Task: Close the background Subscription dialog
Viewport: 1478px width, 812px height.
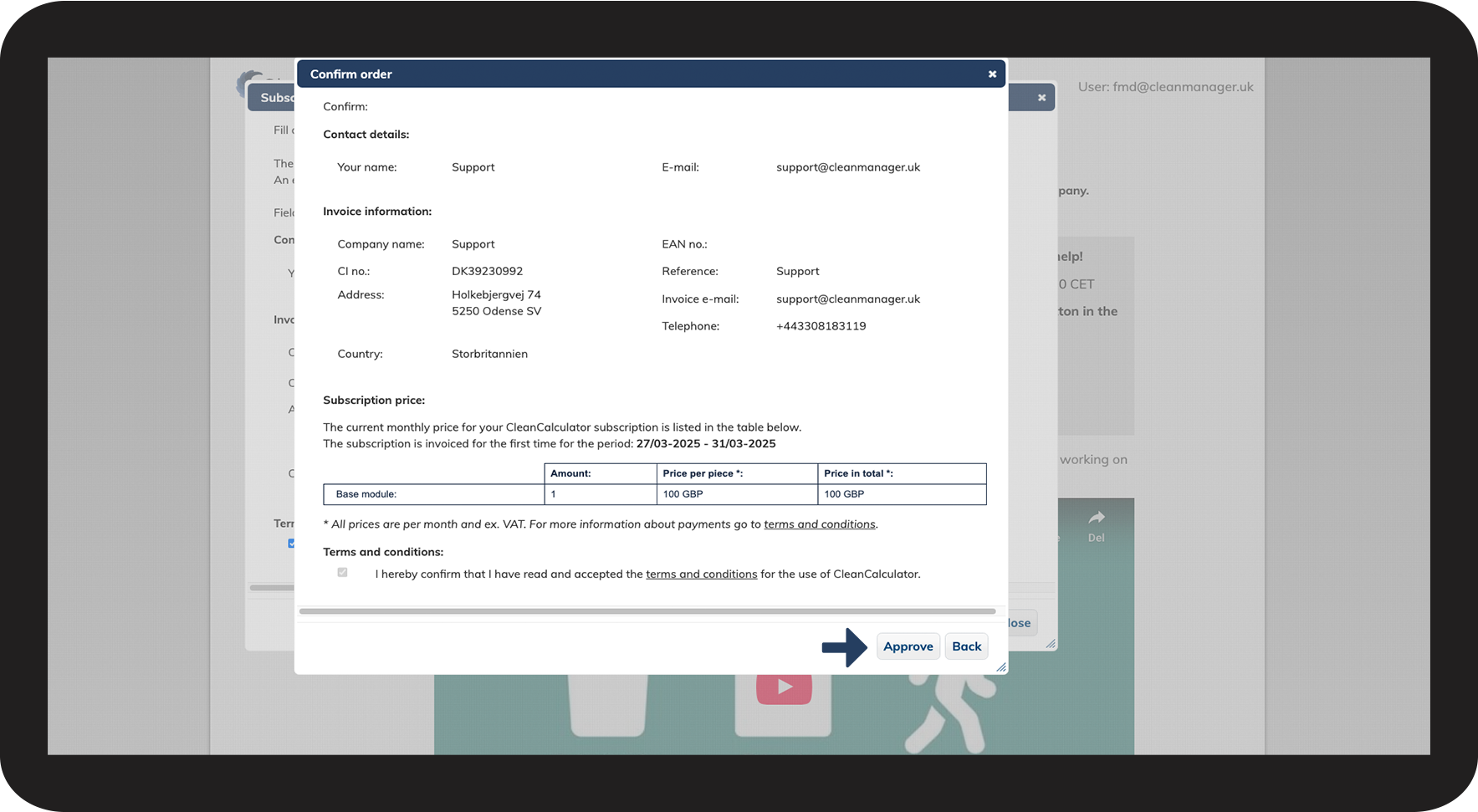Action: [x=1041, y=98]
